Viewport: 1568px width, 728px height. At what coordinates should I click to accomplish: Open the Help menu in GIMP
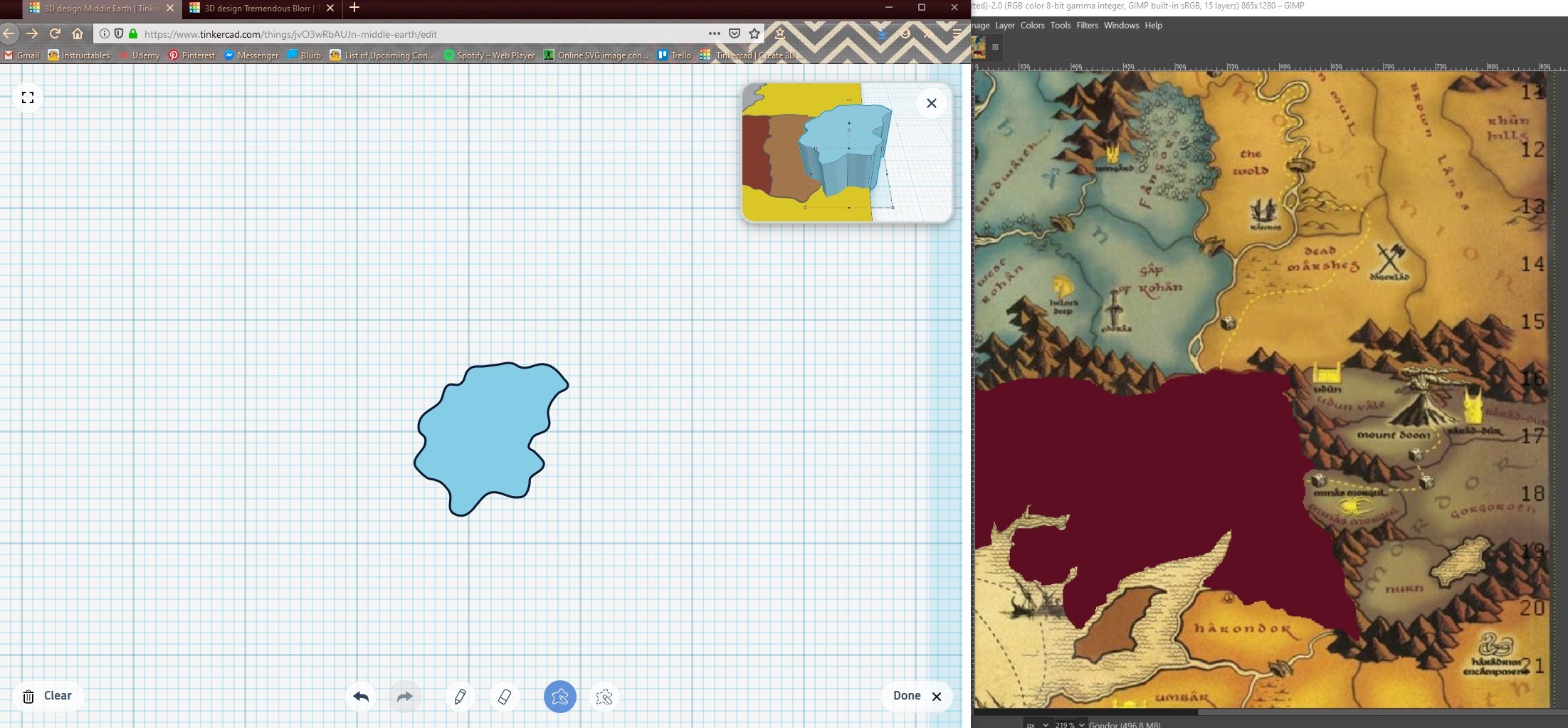[1154, 25]
